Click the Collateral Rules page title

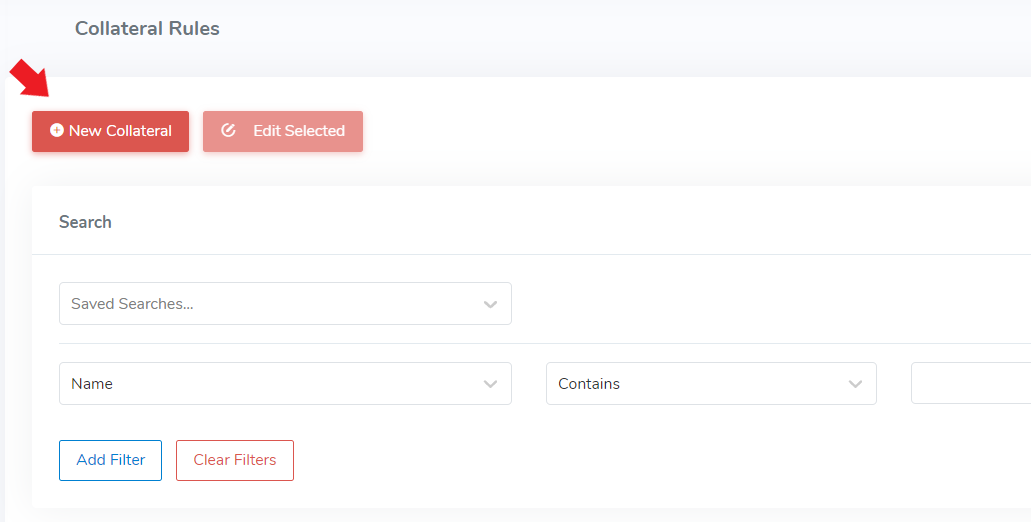click(x=147, y=28)
